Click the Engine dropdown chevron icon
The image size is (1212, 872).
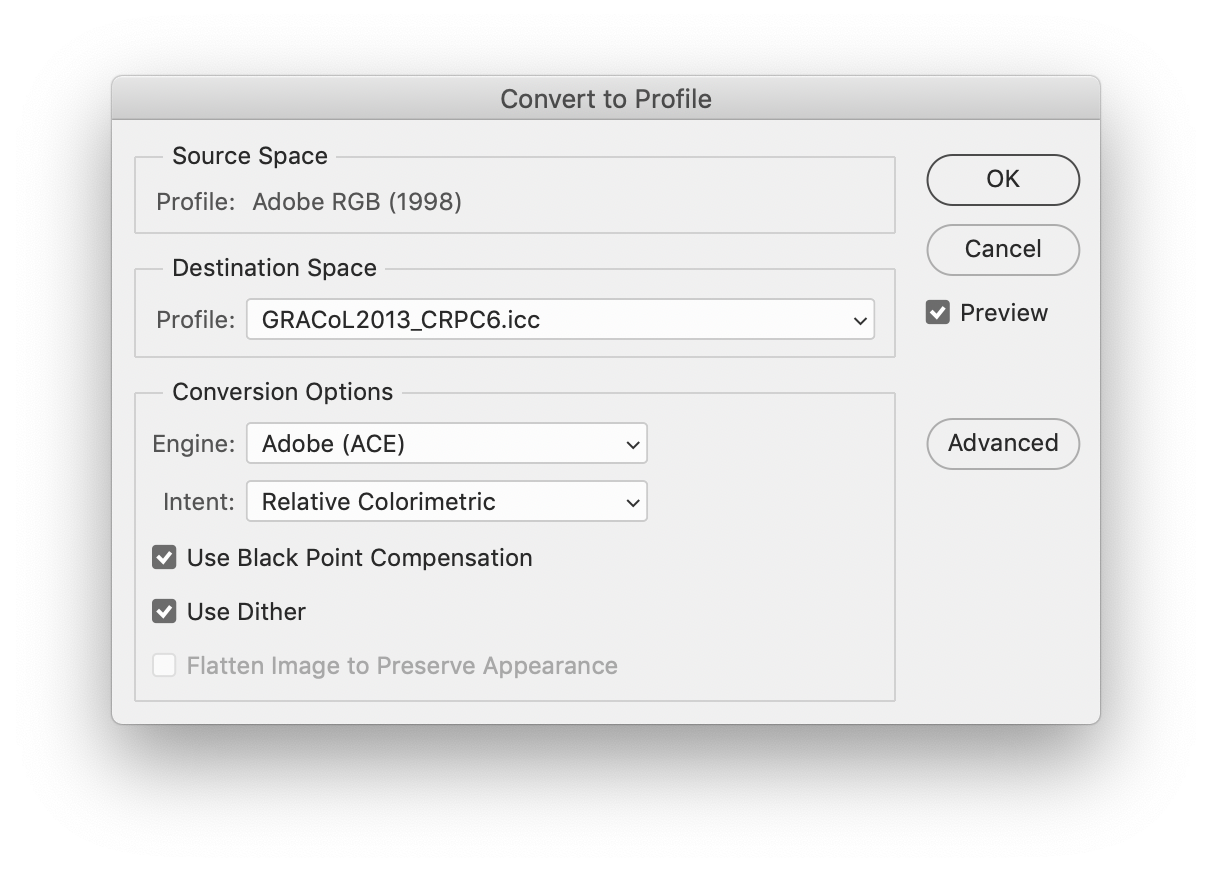632,443
